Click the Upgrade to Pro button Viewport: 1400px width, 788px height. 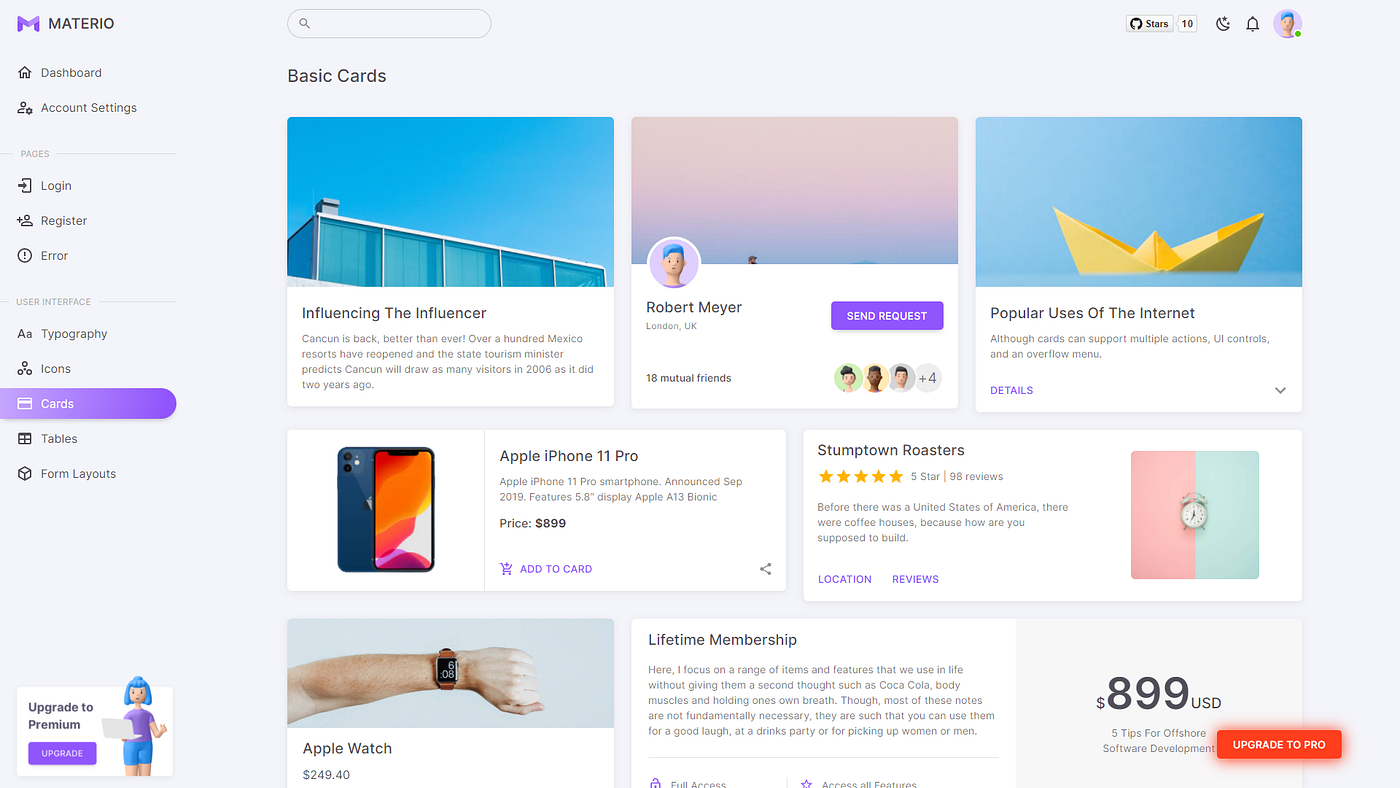(1279, 744)
